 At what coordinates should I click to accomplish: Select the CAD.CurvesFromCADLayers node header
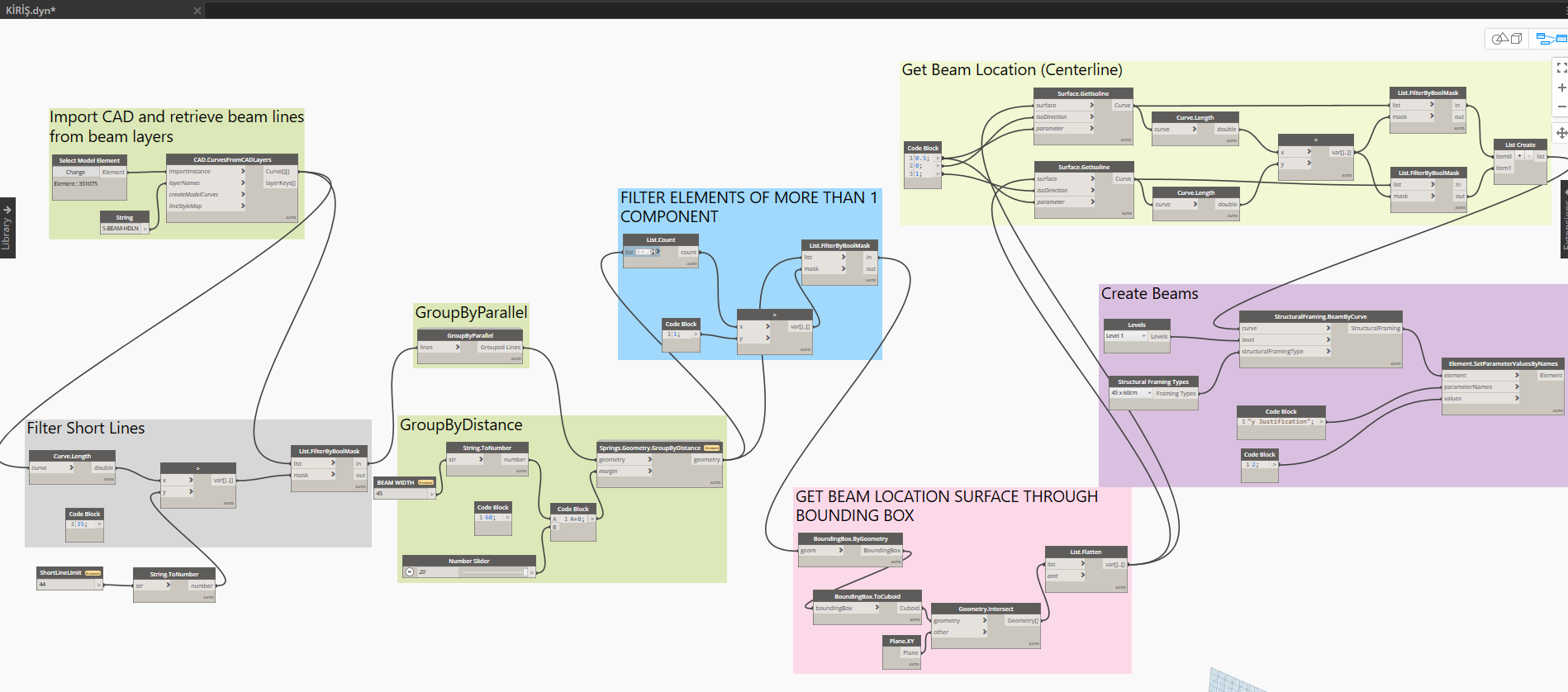232,160
